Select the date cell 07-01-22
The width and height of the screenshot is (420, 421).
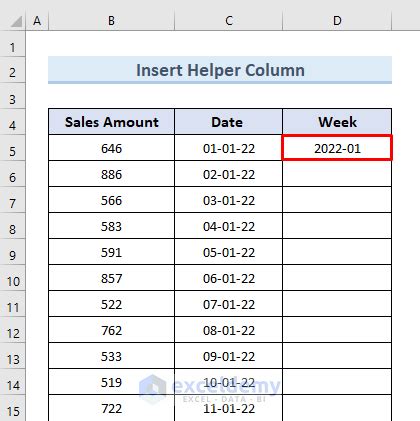tap(228, 304)
